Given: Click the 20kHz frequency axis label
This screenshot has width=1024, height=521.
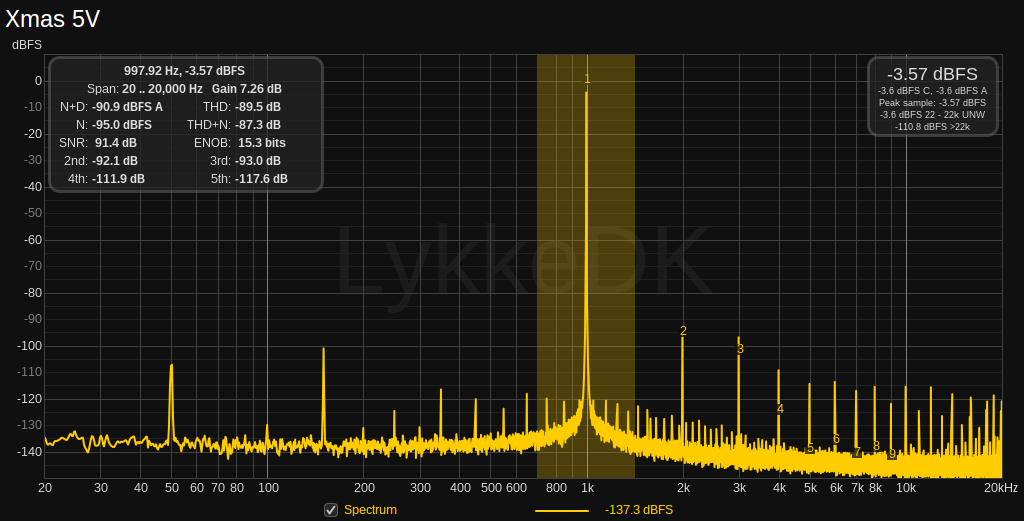Looking at the screenshot, I should click(x=1000, y=488).
